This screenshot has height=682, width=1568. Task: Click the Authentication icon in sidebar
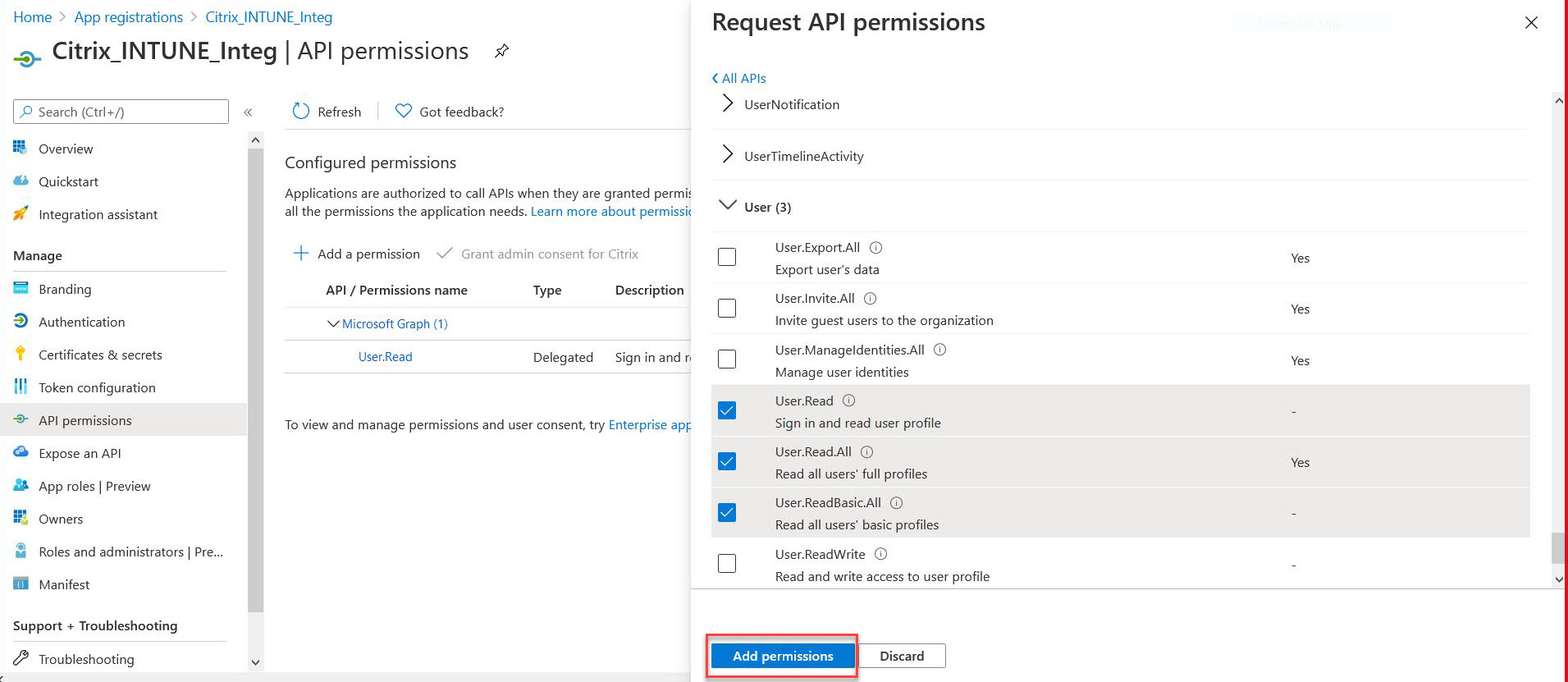coord(21,321)
